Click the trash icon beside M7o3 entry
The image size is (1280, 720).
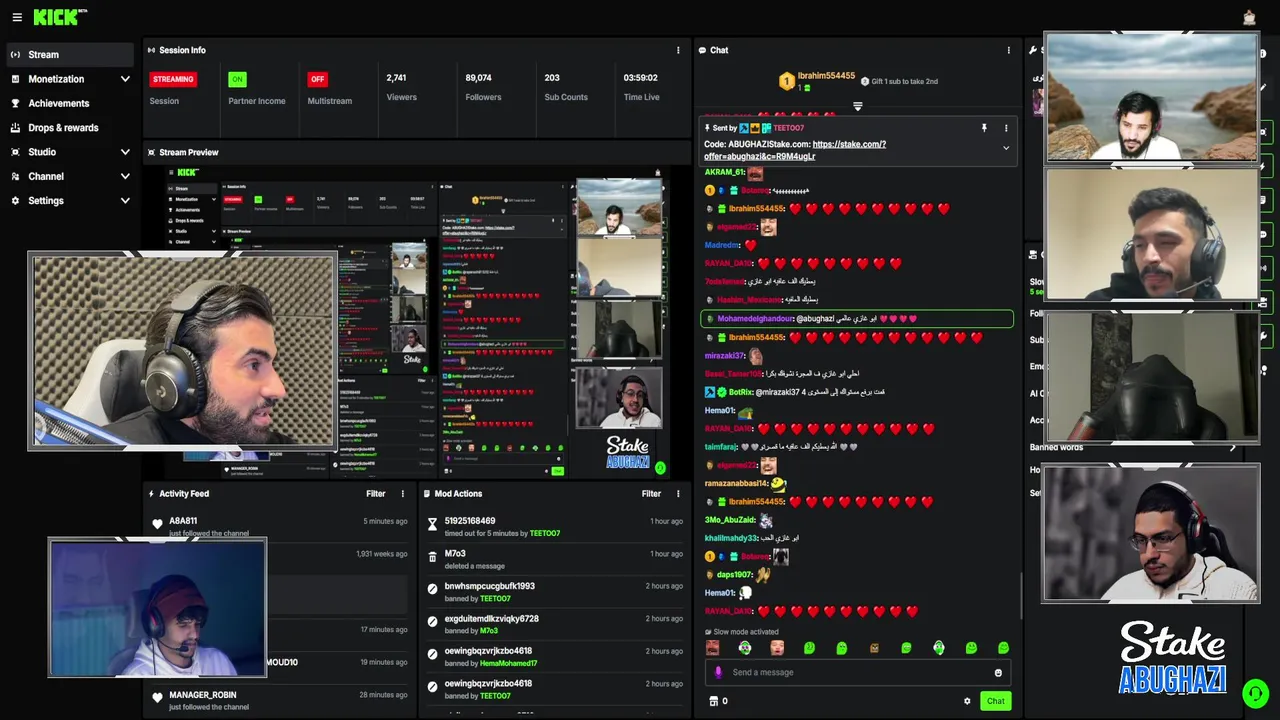432,557
